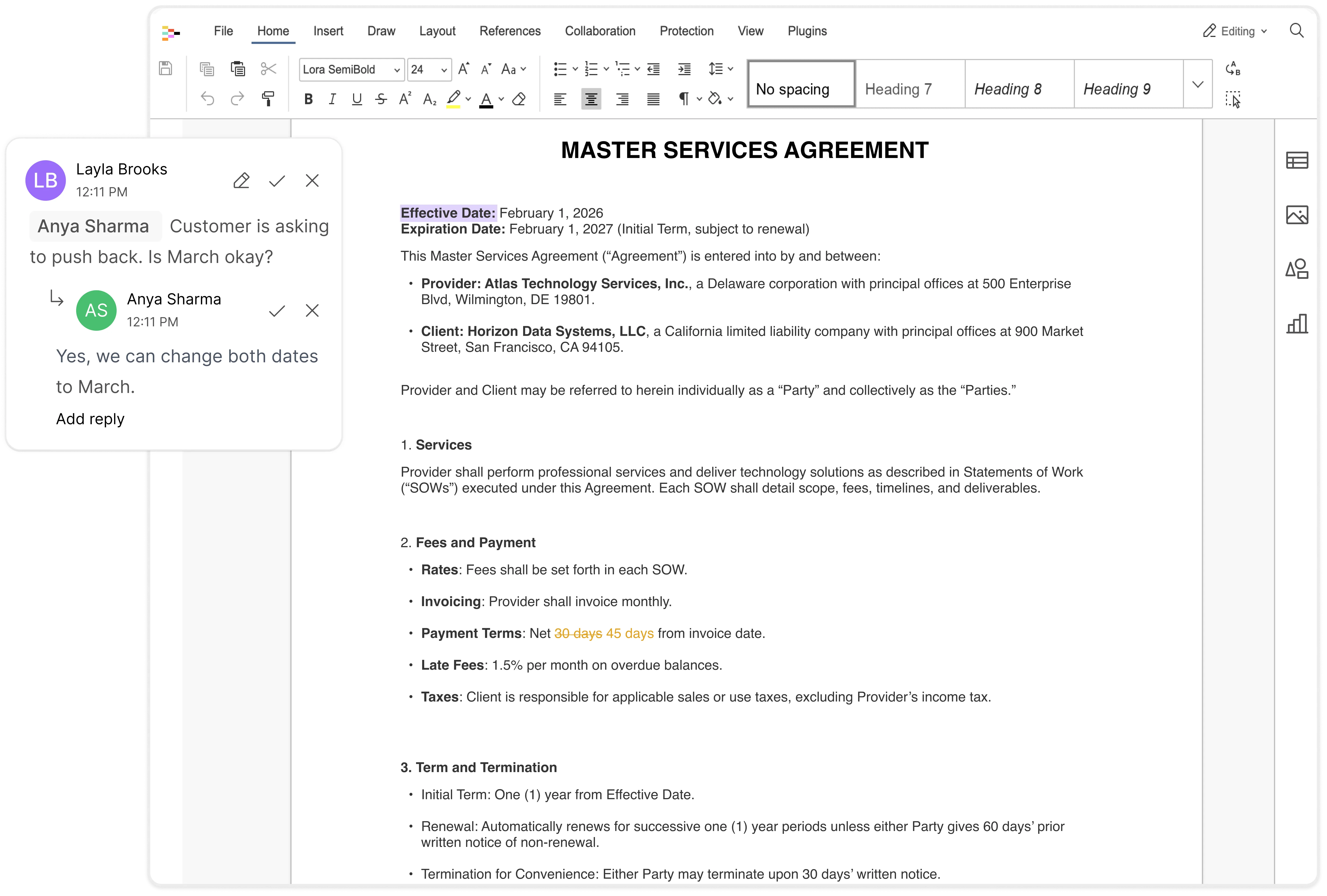
Task: Click the redo arrow icon
Action: pos(237,99)
